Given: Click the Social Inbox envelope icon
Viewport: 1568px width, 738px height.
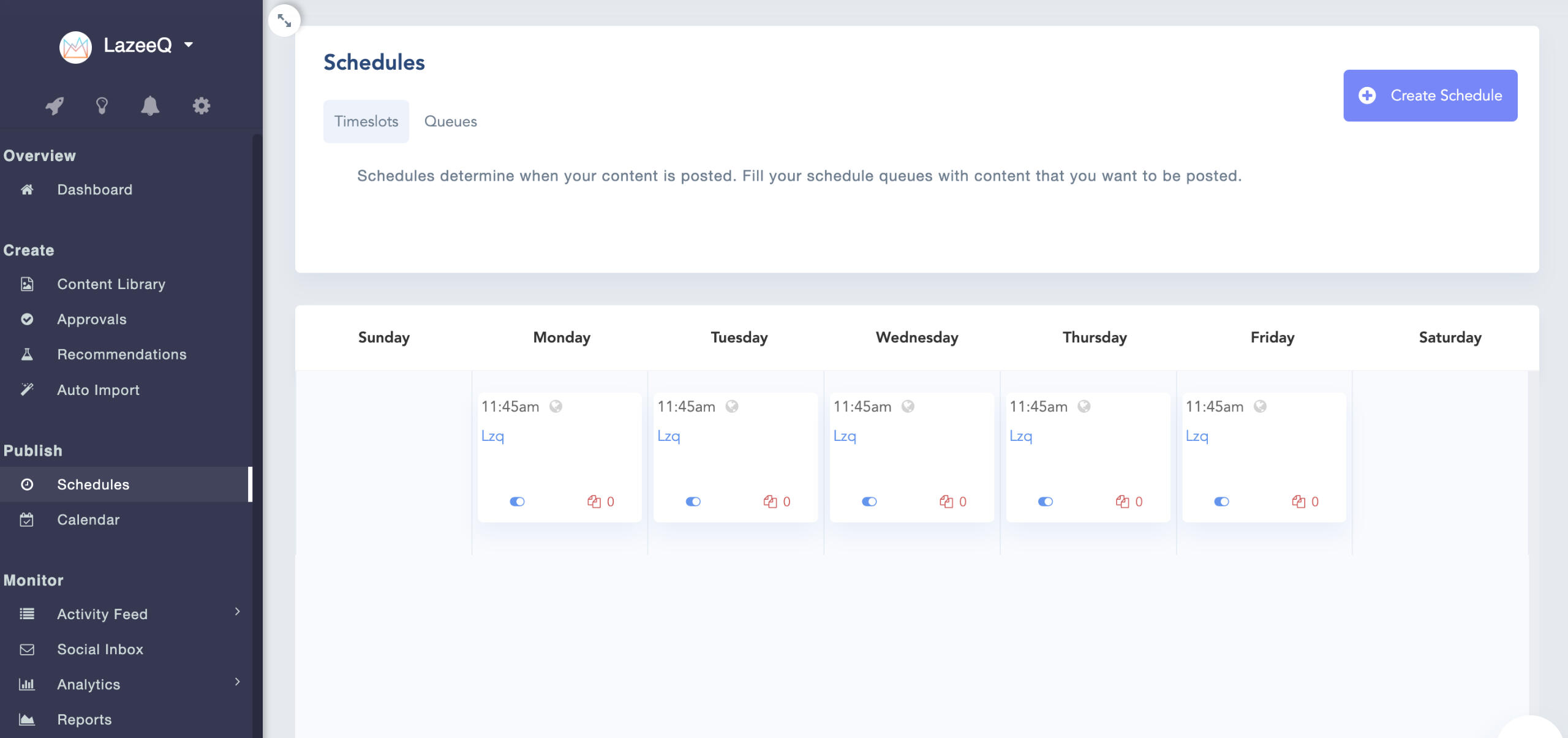Looking at the screenshot, I should point(27,649).
